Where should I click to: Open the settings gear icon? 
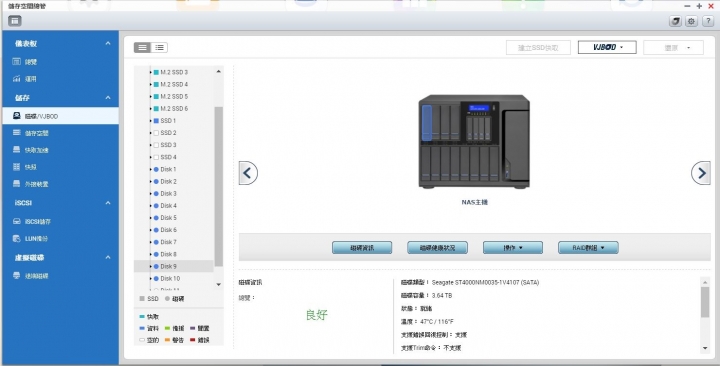tap(691, 21)
